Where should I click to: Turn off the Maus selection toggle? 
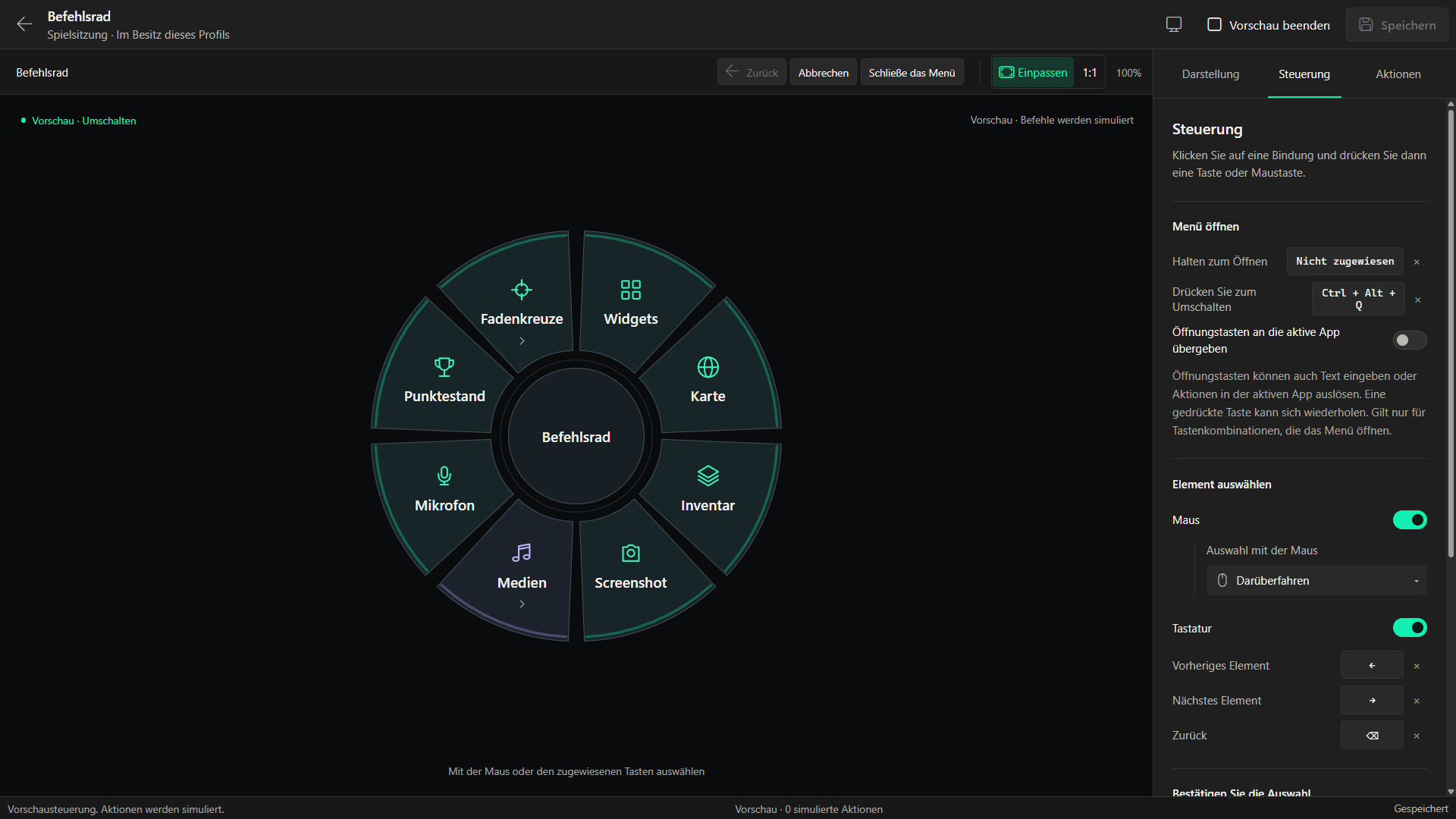1410,519
